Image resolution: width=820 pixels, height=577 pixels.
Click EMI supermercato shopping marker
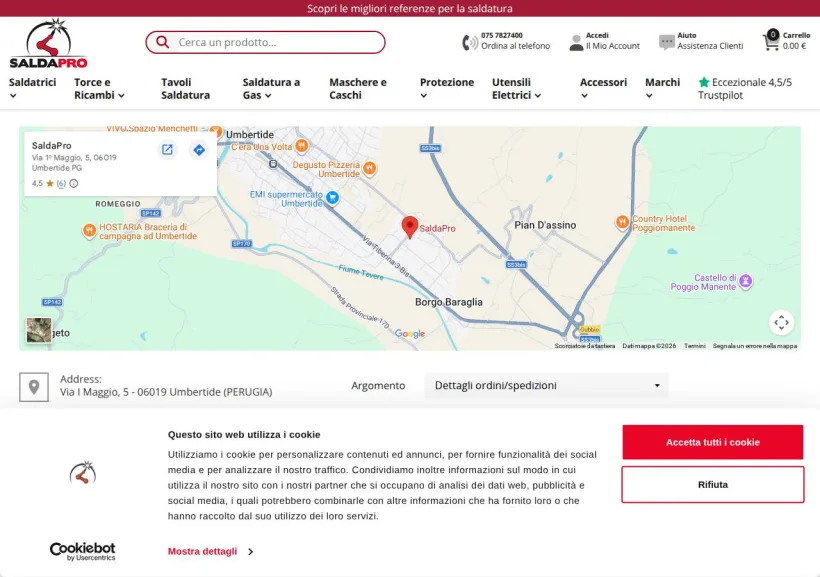click(x=332, y=198)
